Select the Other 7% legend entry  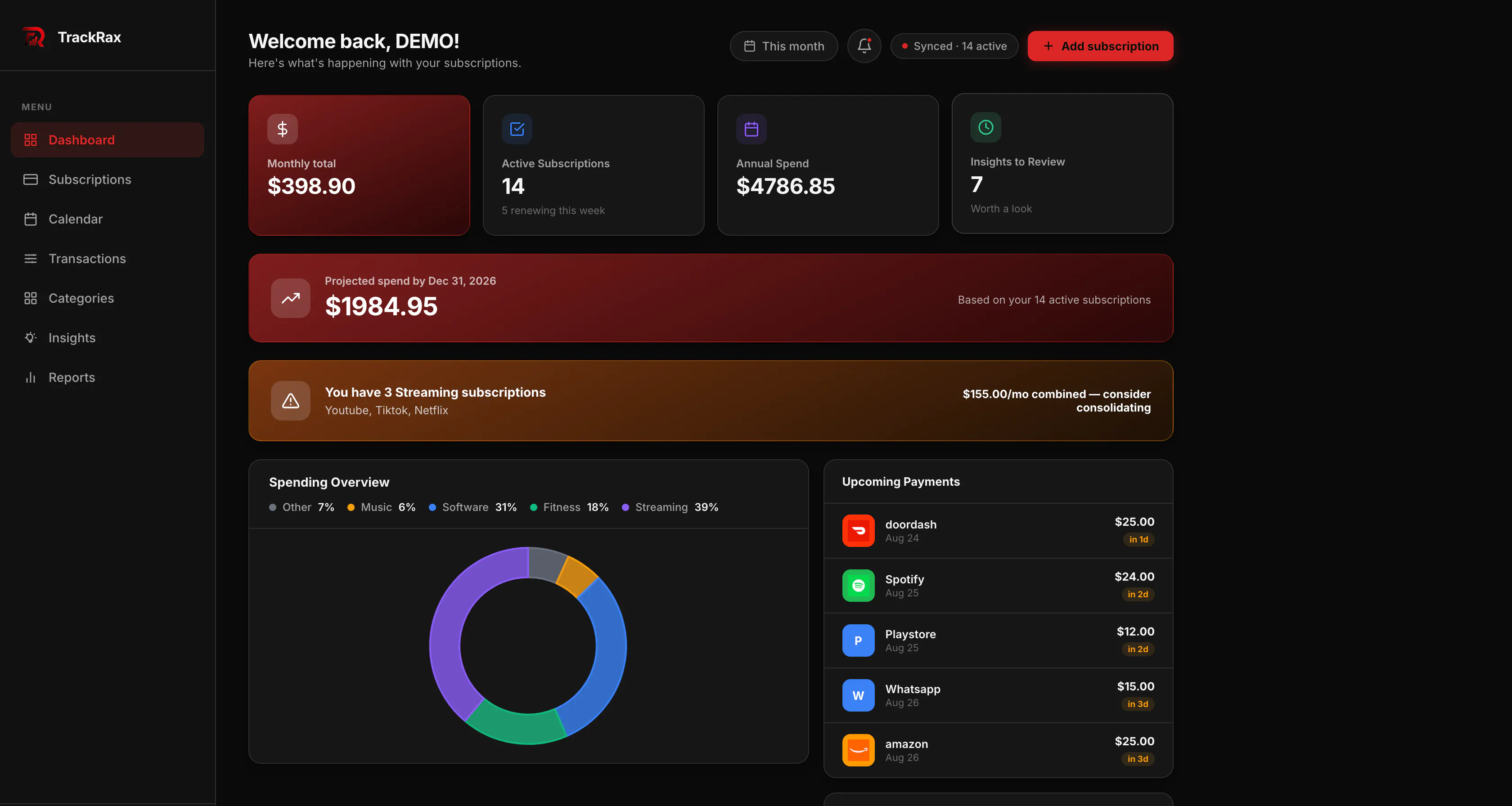point(301,507)
